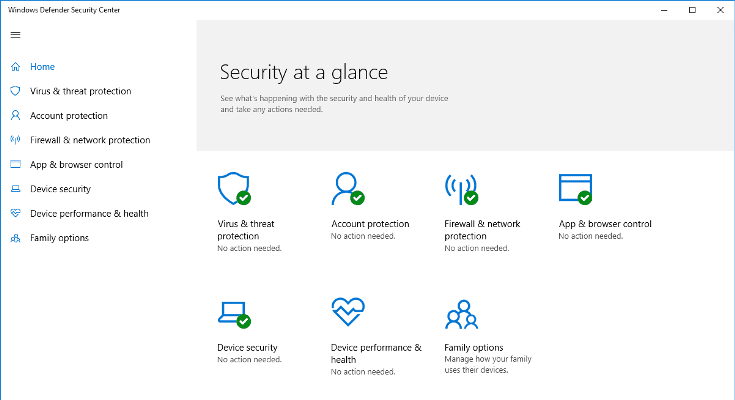Open the large Account protection person tile icon

pyautogui.click(x=348, y=189)
